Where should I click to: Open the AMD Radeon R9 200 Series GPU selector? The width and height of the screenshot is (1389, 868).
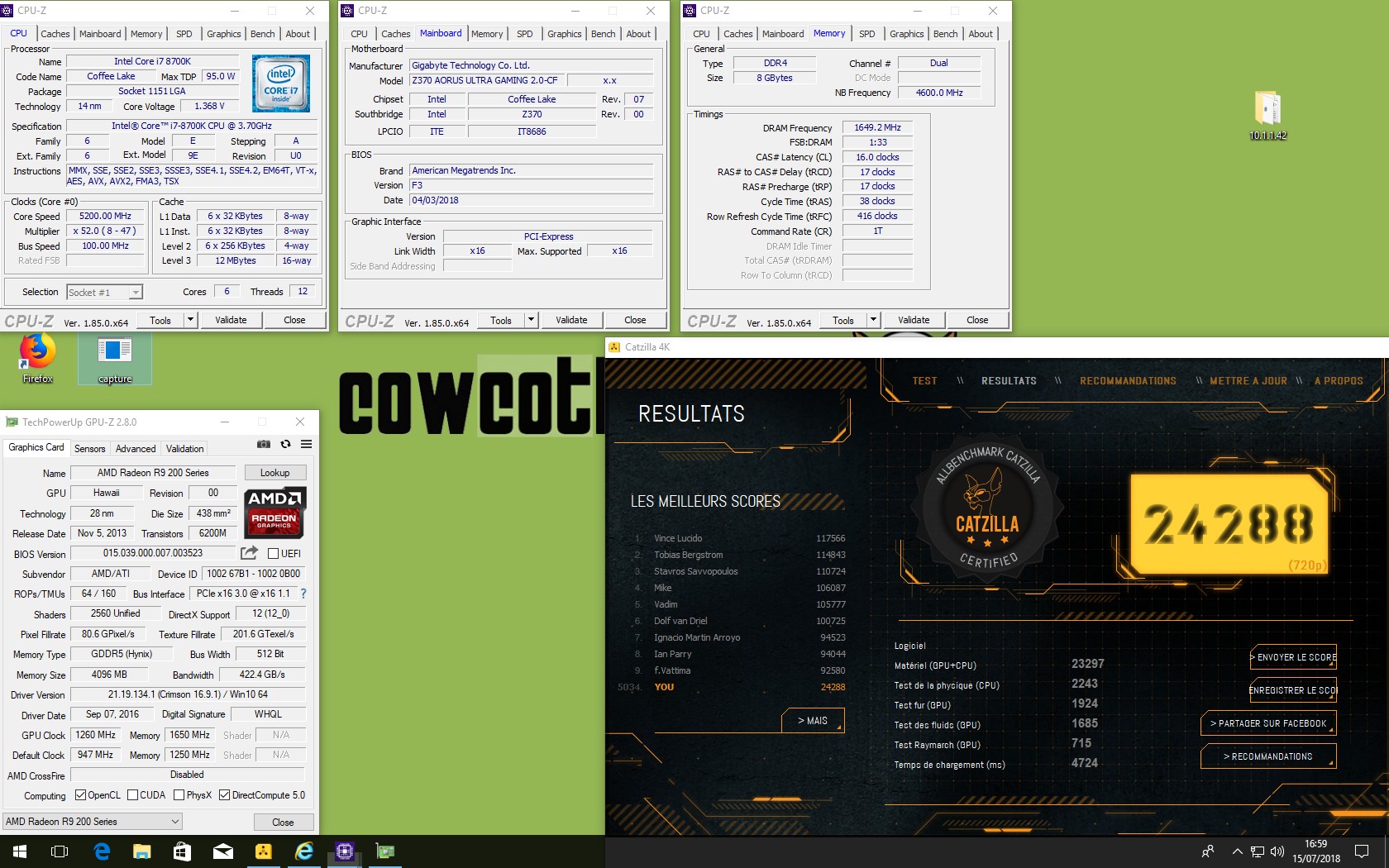click(93, 822)
